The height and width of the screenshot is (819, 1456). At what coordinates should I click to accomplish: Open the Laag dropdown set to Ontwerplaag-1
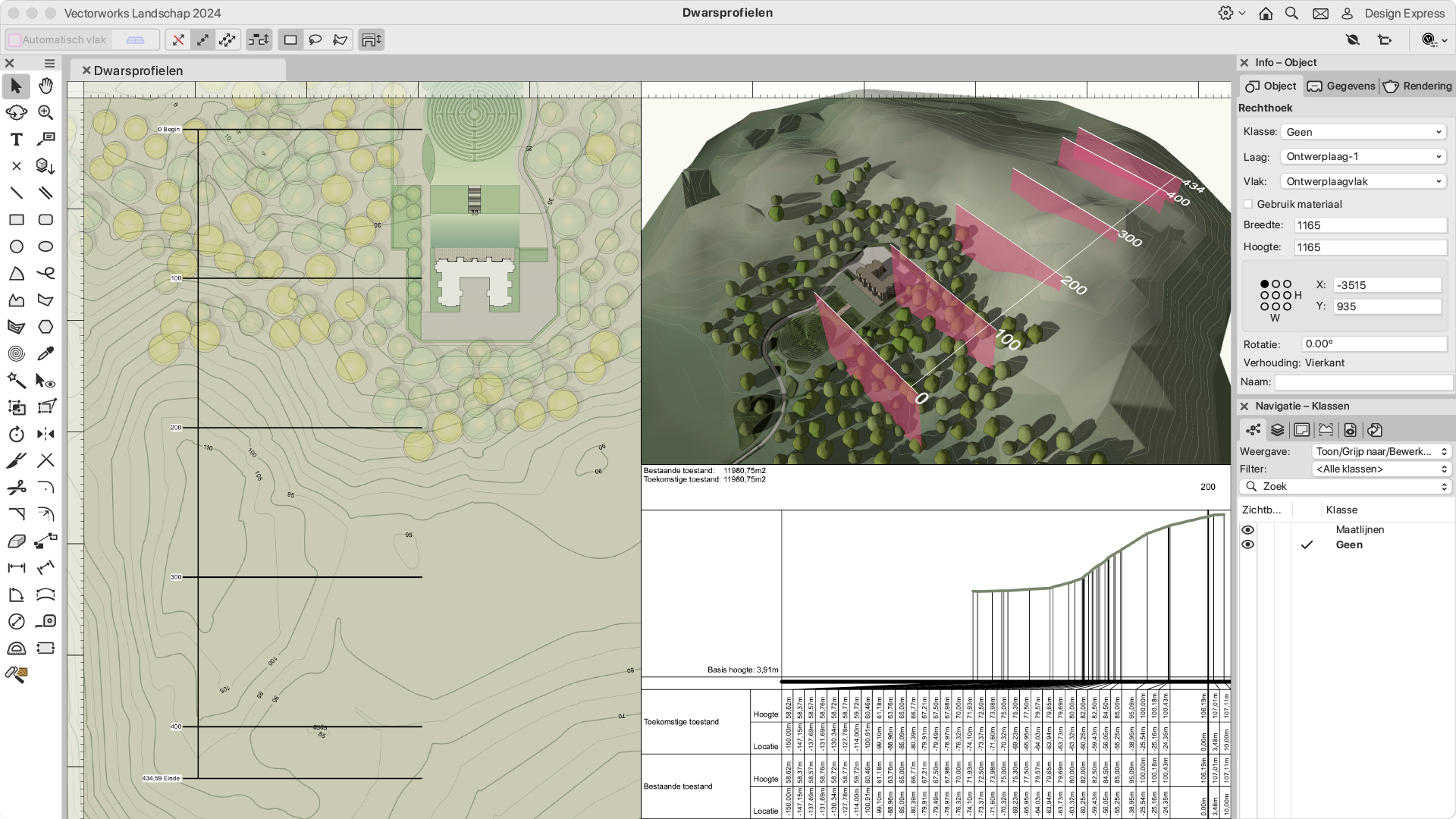(x=1363, y=156)
